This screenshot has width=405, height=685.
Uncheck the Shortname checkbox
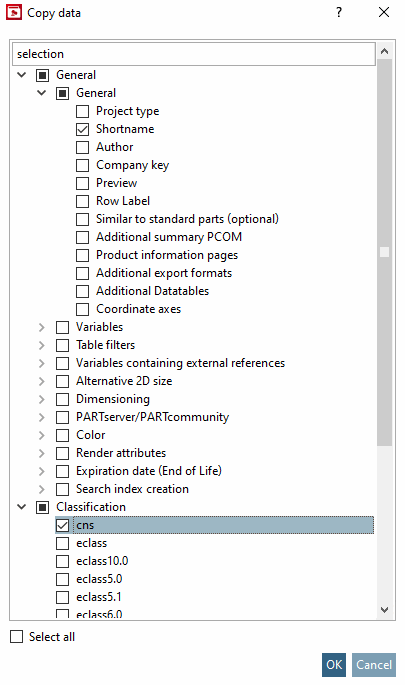click(83, 129)
